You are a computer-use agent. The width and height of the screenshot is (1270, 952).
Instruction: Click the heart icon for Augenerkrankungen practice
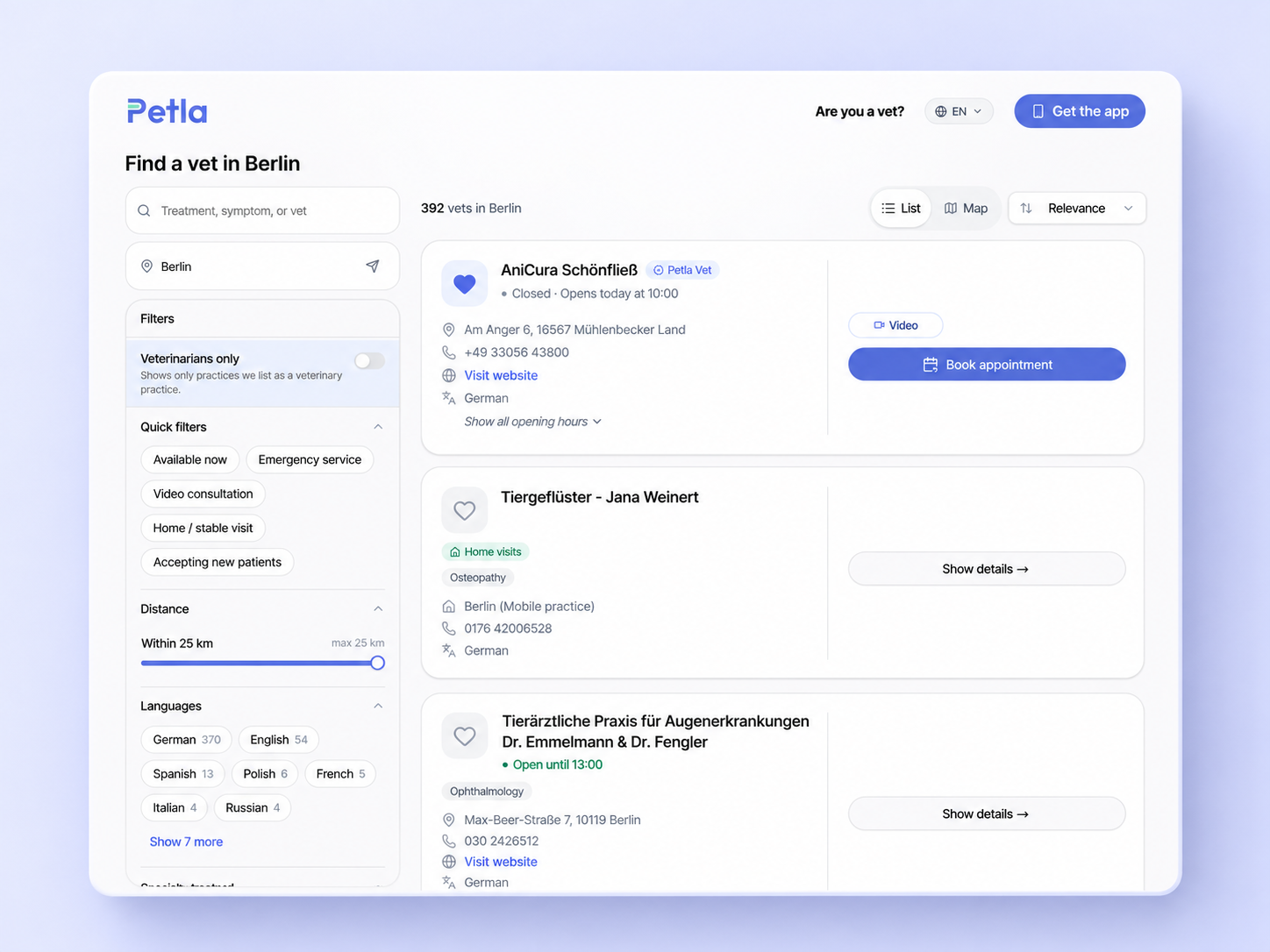tap(465, 735)
